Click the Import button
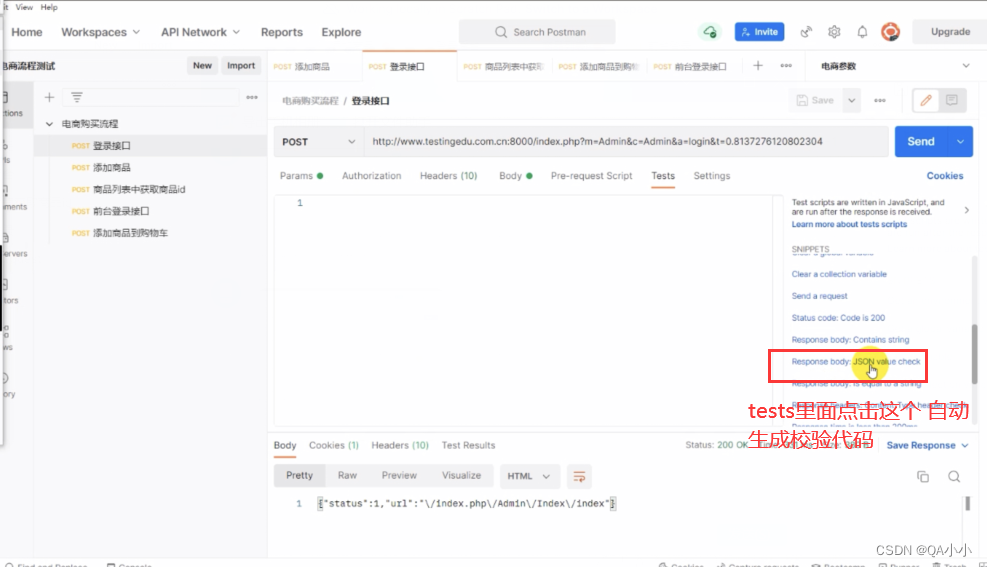The width and height of the screenshot is (987, 567). [x=241, y=65]
